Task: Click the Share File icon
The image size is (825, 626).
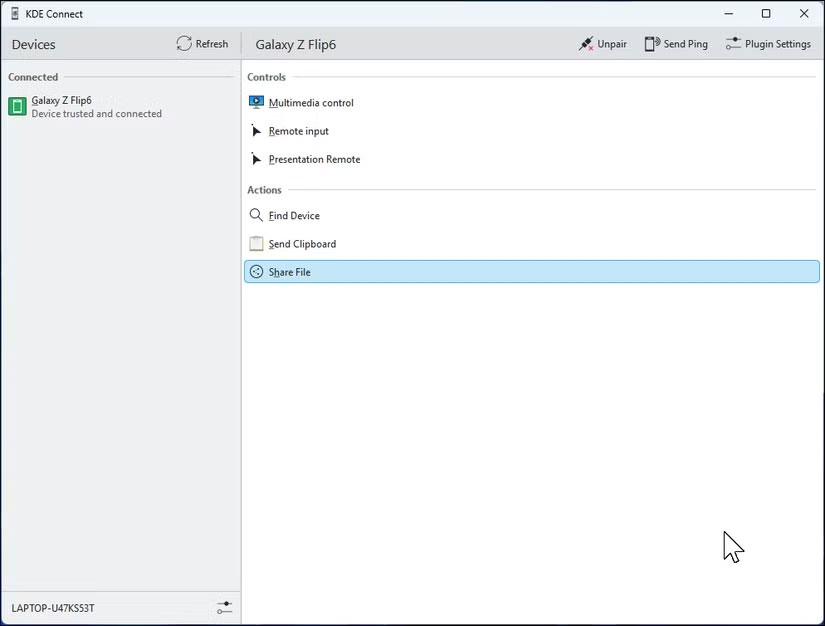Action: click(256, 272)
